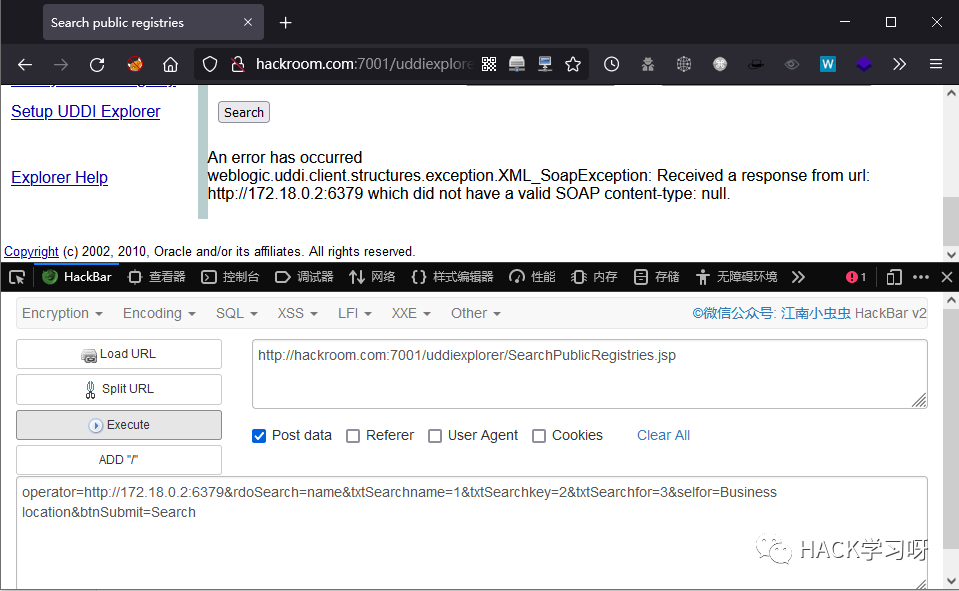Image resolution: width=959 pixels, height=591 pixels.
Task: Open the Other dropdown menu
Action: click(476, 313)
